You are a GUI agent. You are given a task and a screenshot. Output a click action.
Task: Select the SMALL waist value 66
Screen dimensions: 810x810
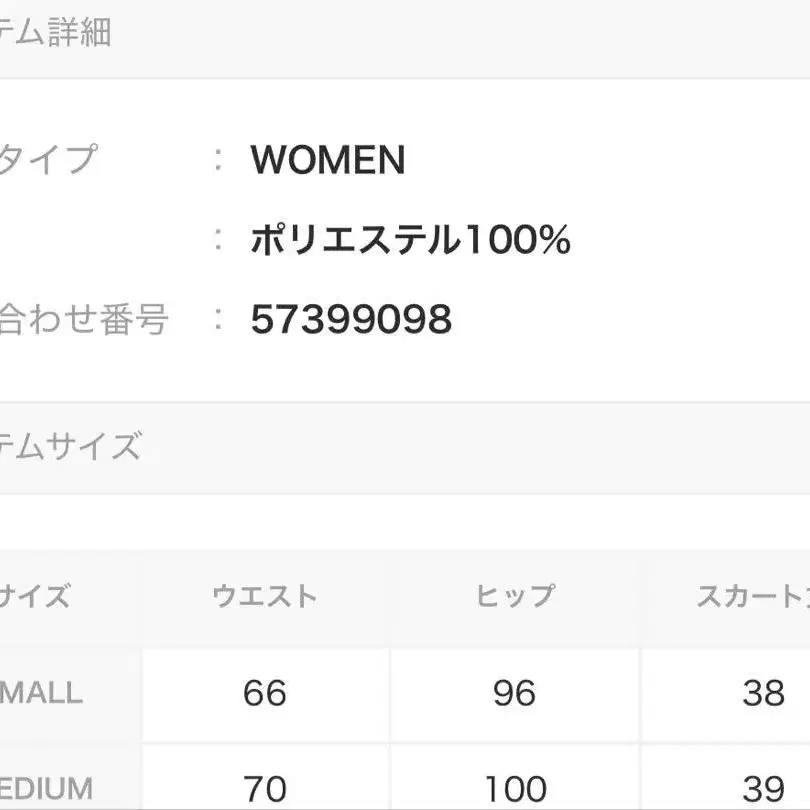pyautogui.click(x=265, y=693)
